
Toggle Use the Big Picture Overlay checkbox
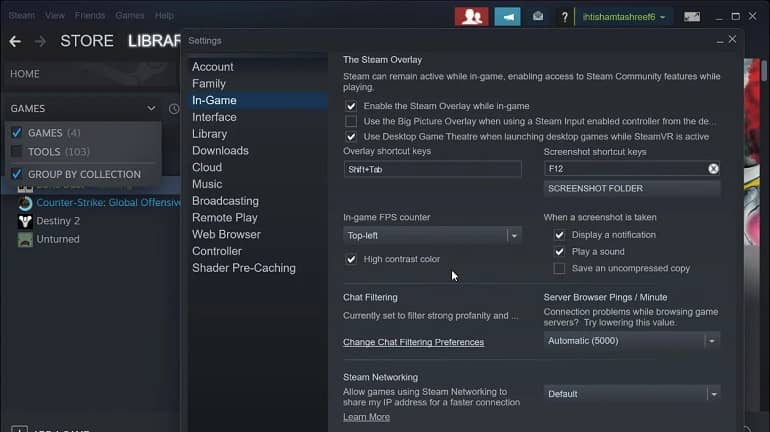click(351, 121)
